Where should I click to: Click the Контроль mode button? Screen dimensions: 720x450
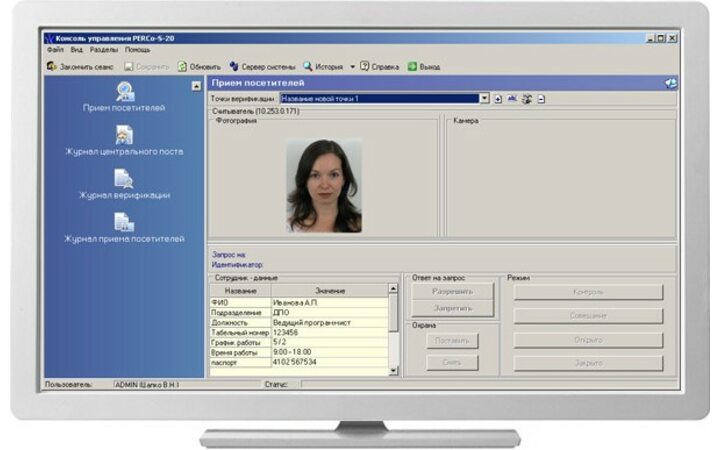(588, 291)
